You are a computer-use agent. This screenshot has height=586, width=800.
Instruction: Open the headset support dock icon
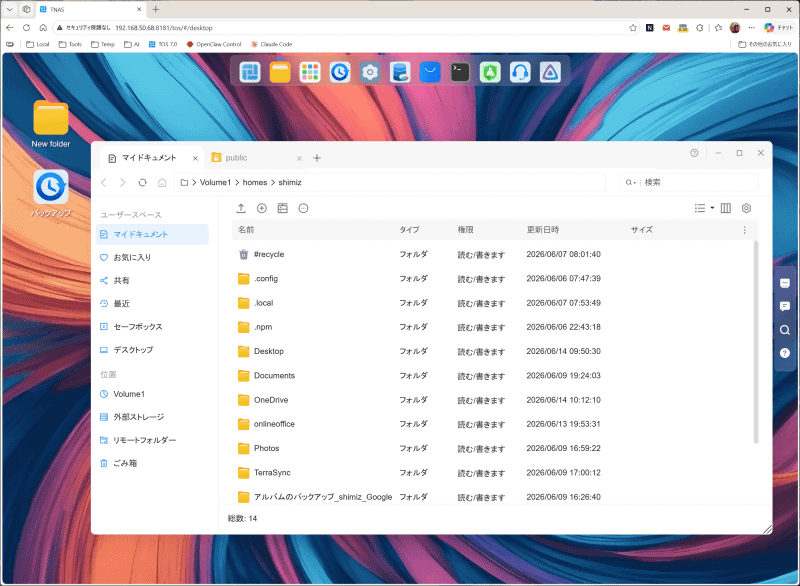520,72
